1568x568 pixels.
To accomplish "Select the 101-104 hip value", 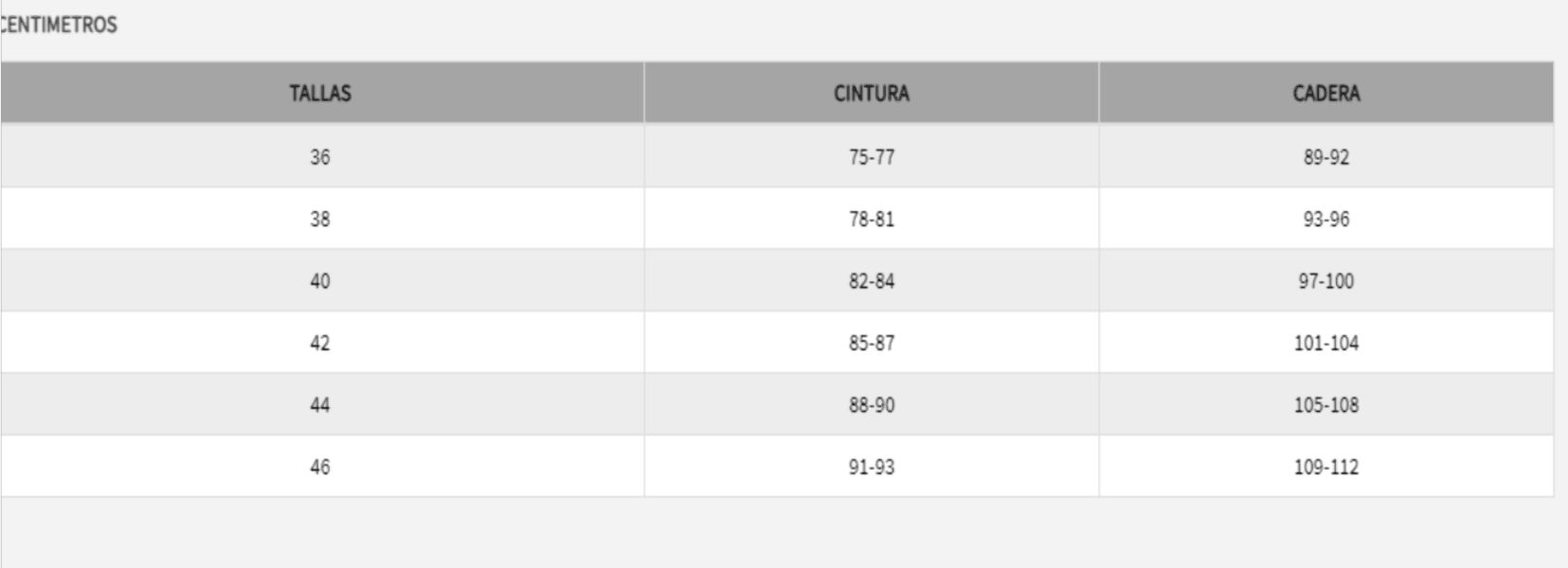I will [1325, 343].
